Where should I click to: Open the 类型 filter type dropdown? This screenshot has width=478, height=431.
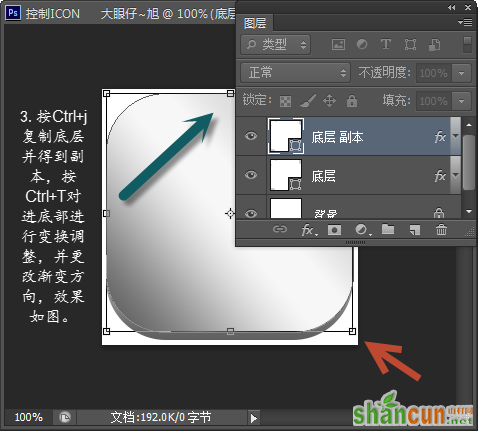(275, 45)
